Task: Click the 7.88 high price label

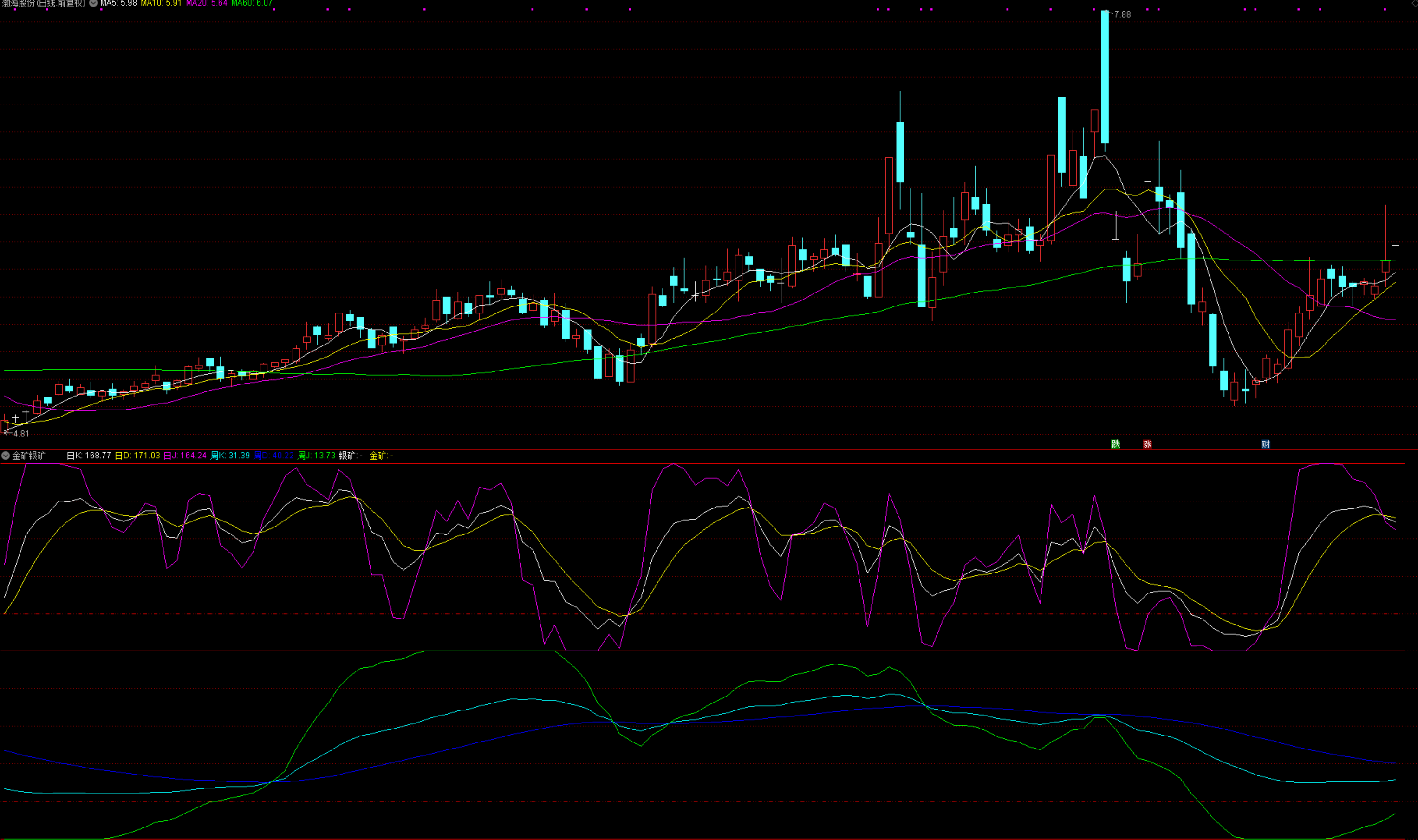Action: click(x=1122, y=15)
